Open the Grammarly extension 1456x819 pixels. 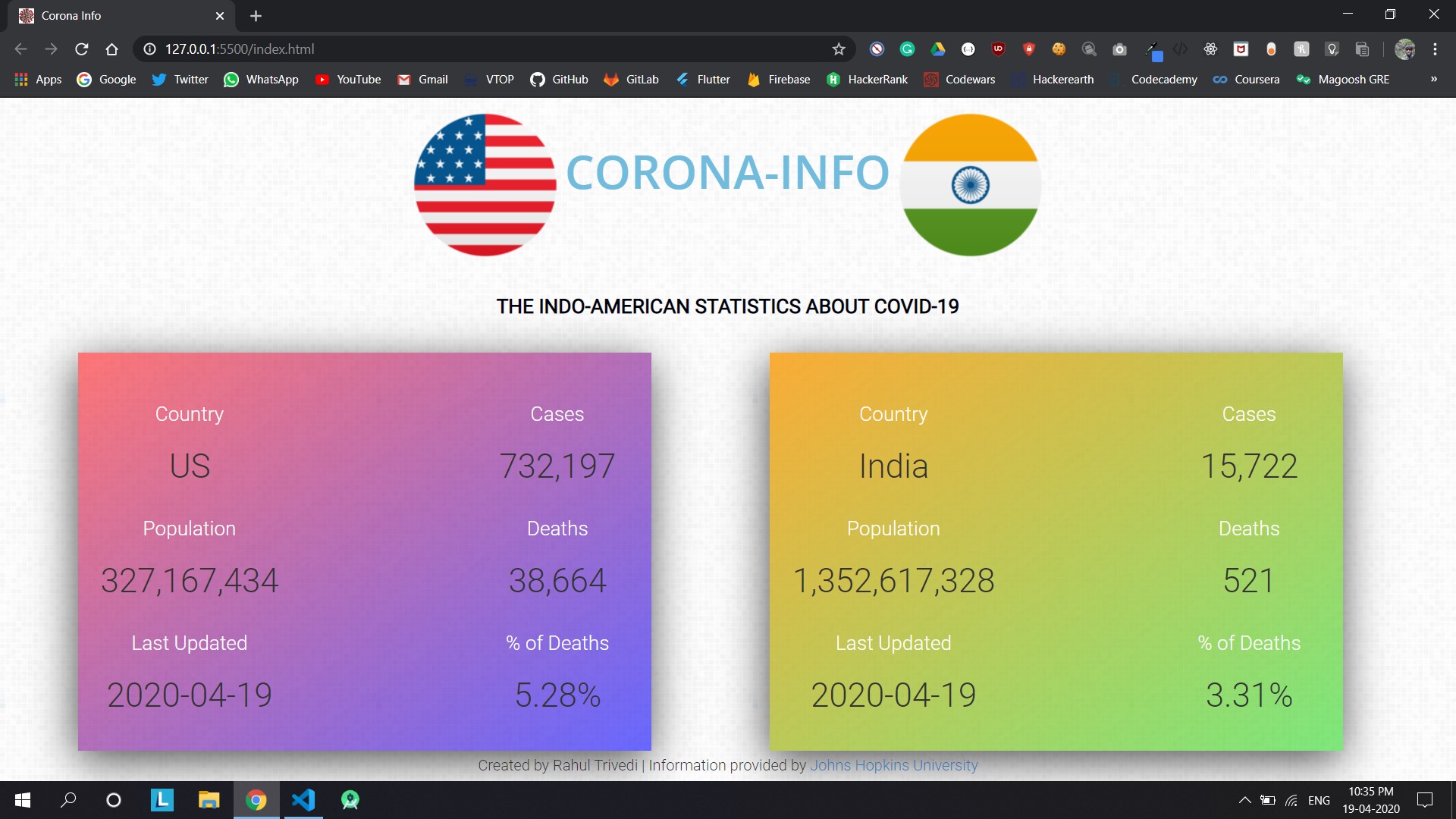(908, 49)
